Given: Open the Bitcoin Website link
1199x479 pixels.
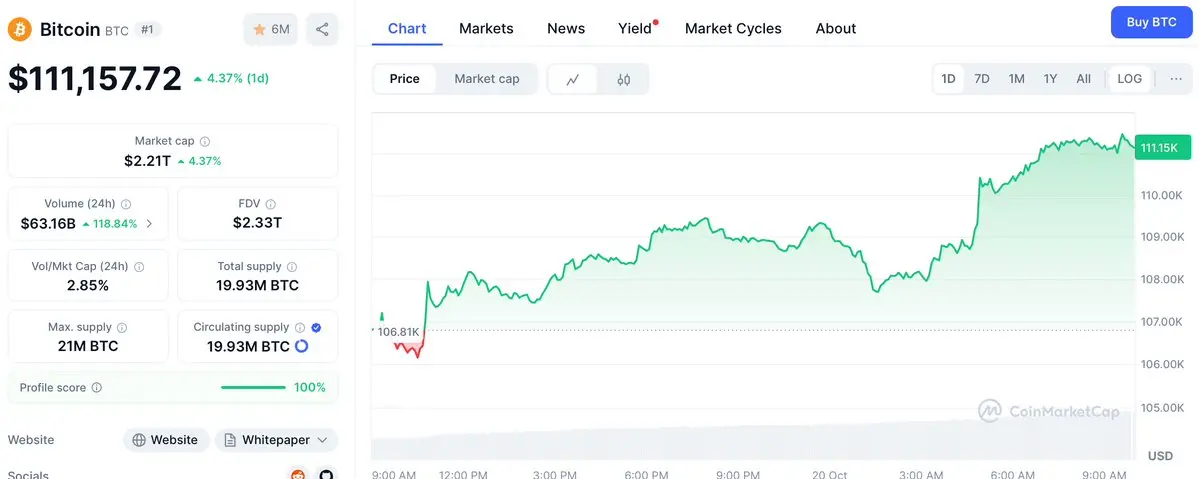Looking at the screenshot, I should tap(167, 440).
